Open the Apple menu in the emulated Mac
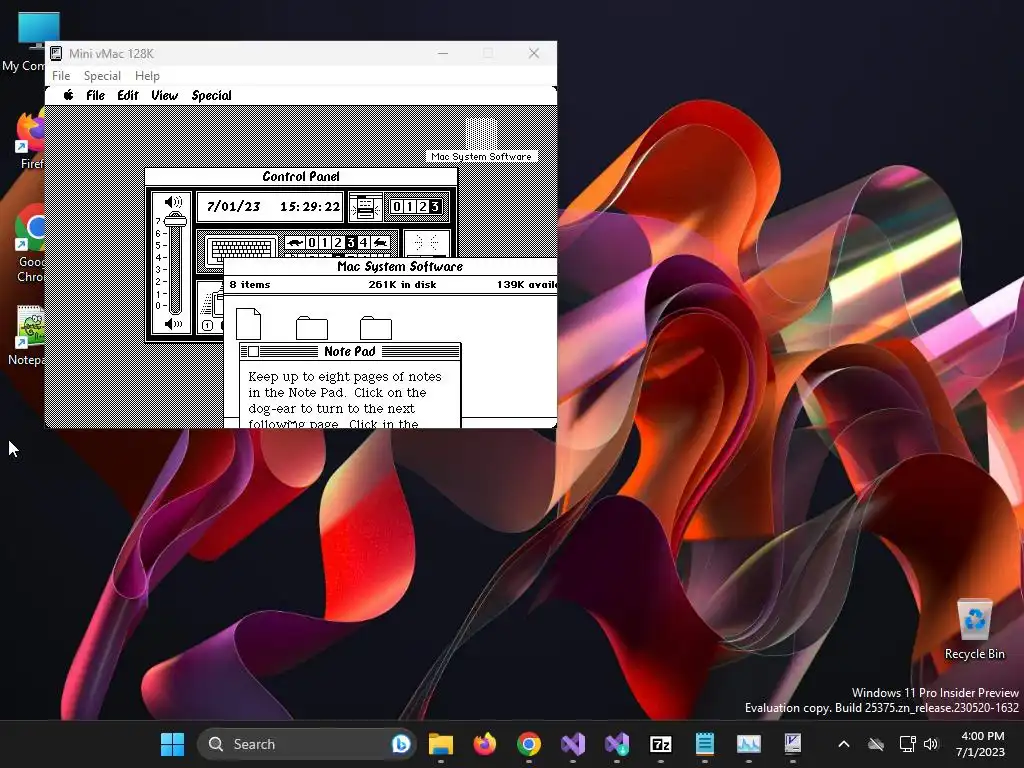Viewport: 1024px width, 768px height. point(69,95)
